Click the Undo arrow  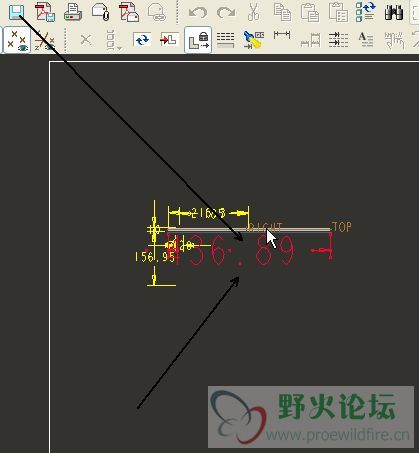pos(198,13)
